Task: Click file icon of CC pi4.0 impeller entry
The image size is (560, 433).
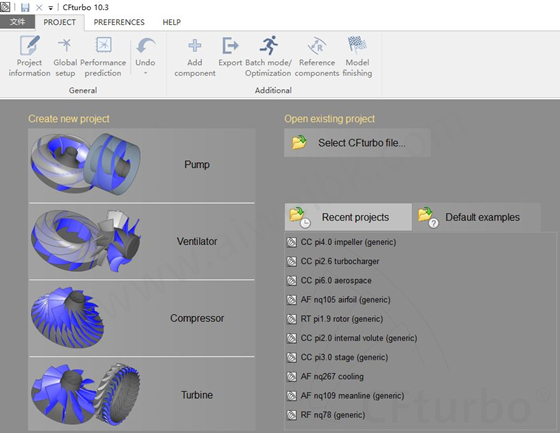Action: click(292, 243)
